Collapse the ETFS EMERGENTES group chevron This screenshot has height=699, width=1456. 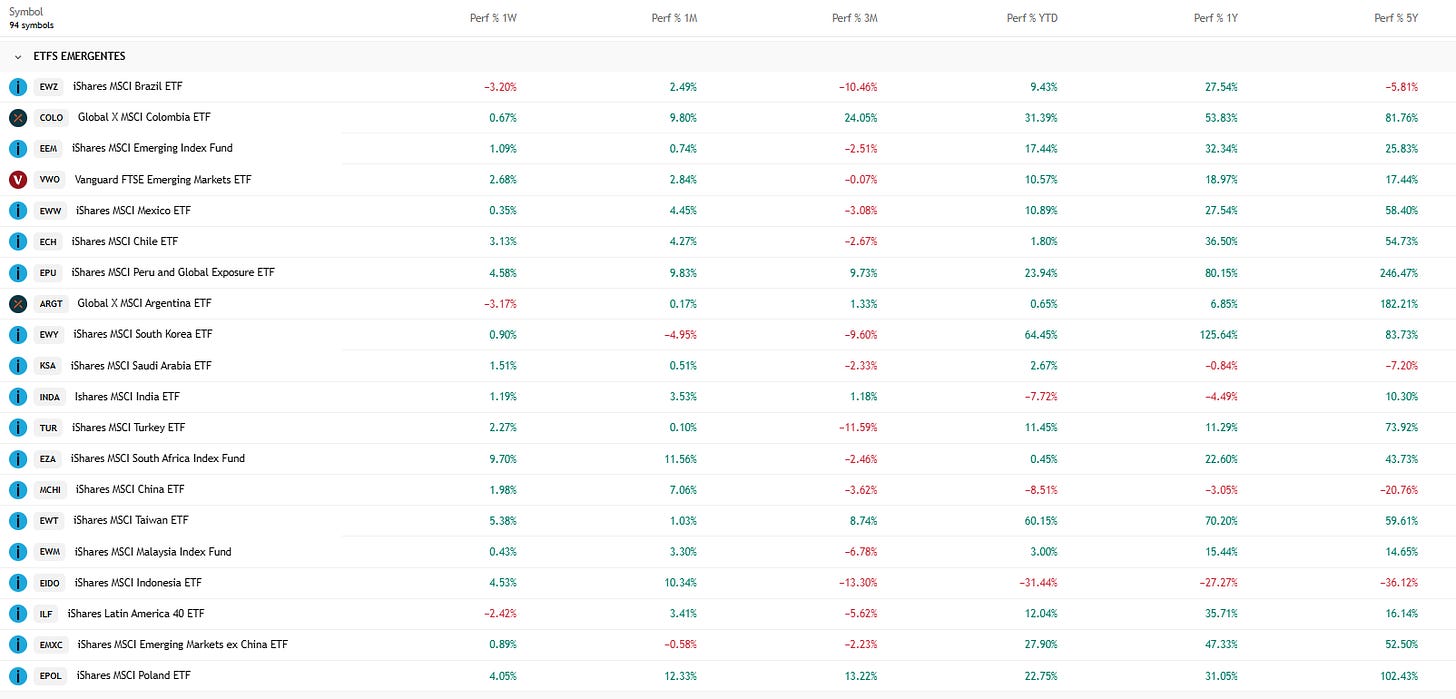pyautogui.click(x=18, y=57)
